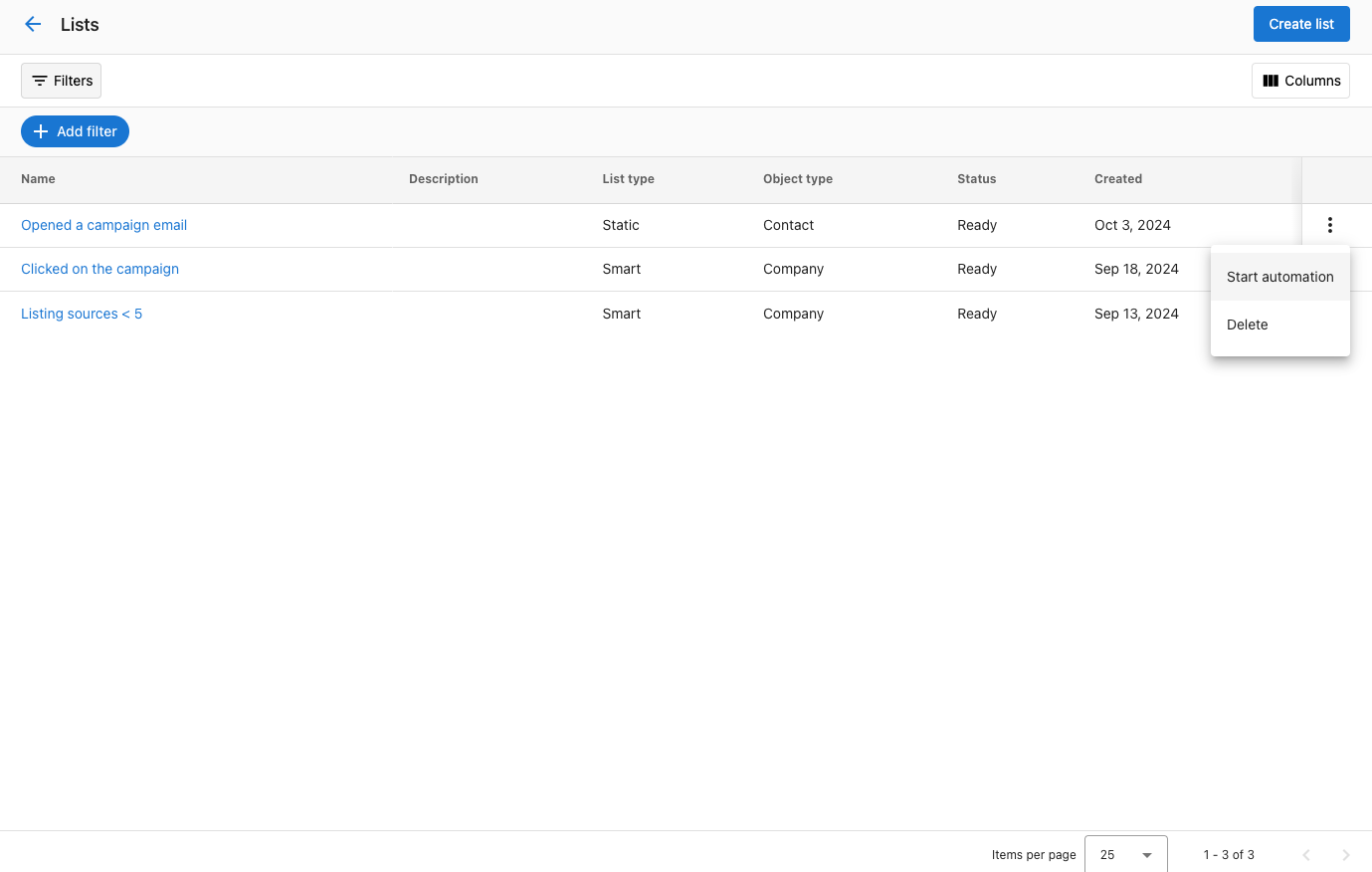This screenshot has height=872, width=1372.
Task: Click the Columns button
Action: tap(1300, 80)
